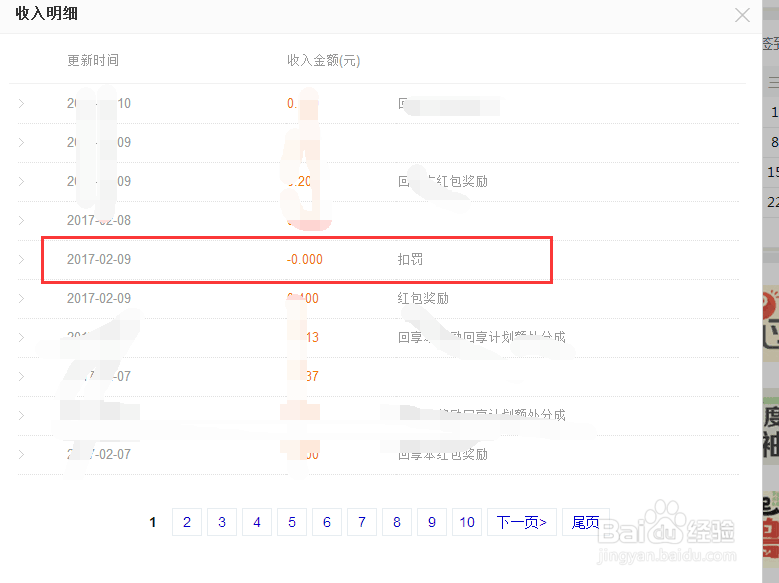Click the 下一页> next page button
Viewport: 779px width, 583px height.
click(x=522, y=522)
